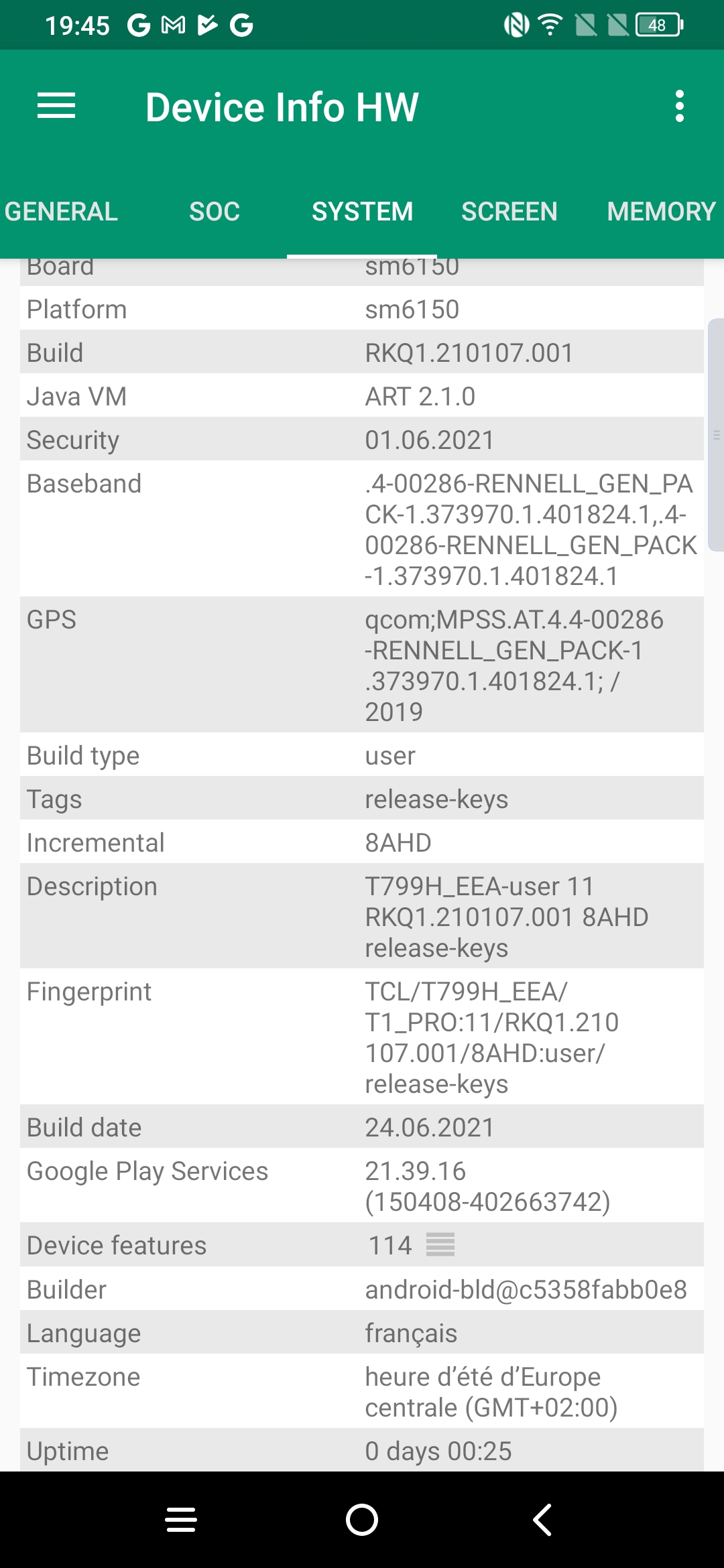Open the three-dot overflow menu
This screenshot has width=724, height=1568.
tap(680, 107)
